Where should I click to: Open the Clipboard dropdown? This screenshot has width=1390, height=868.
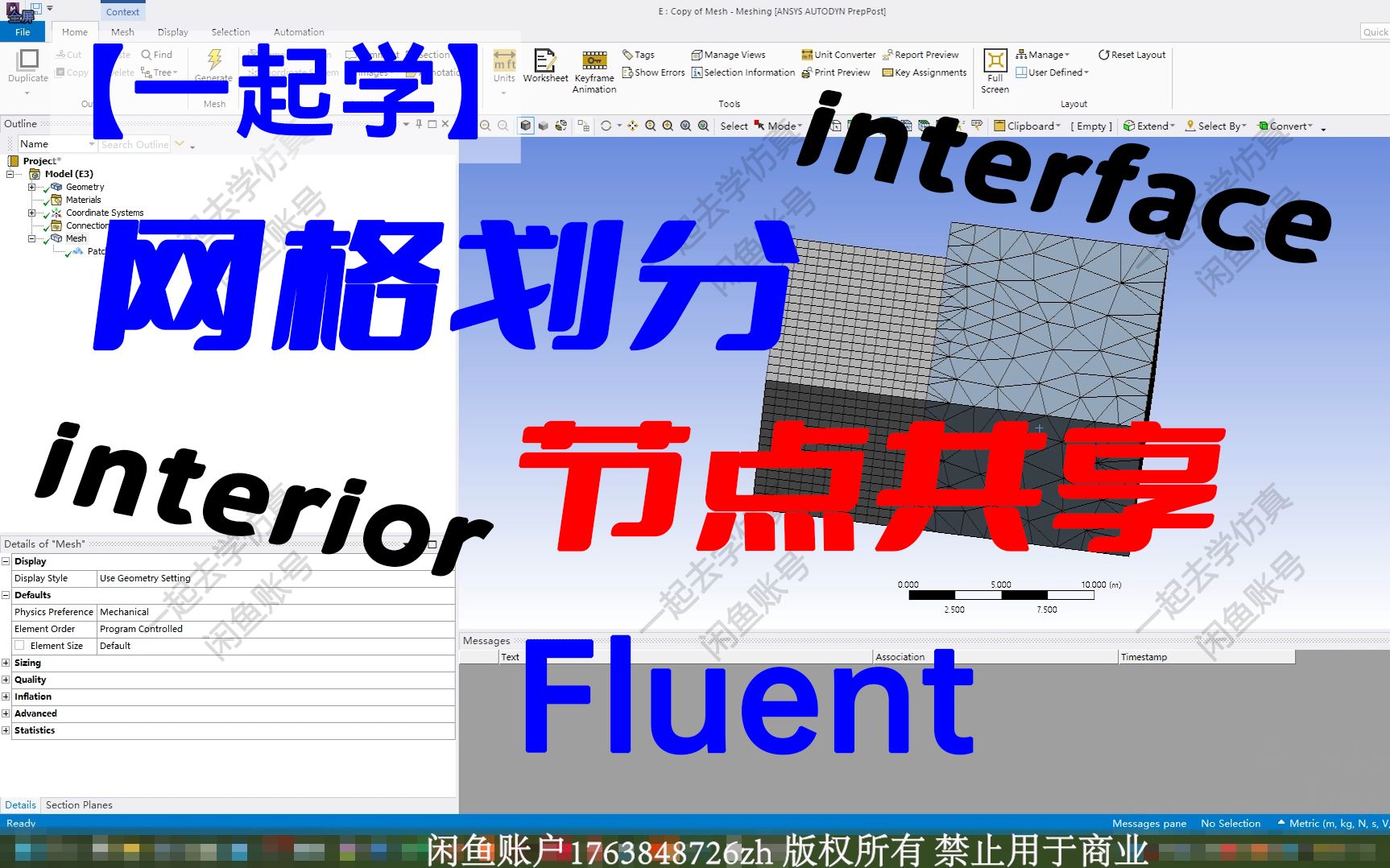1028,126
